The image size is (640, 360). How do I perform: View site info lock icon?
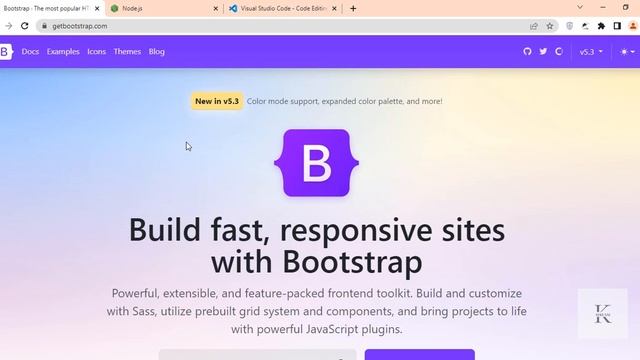click(44, 26)
